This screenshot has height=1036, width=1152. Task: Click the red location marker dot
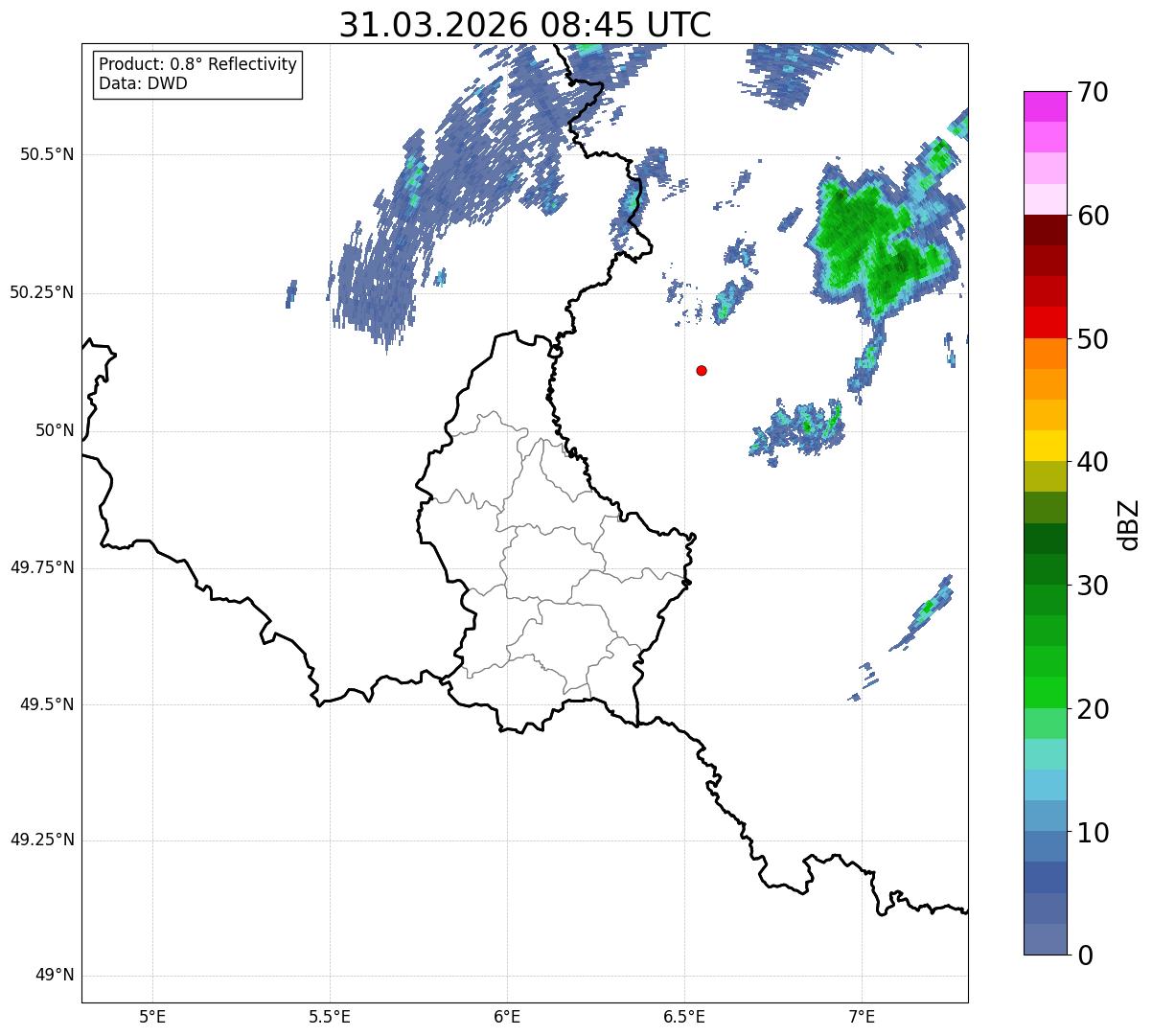(x=702, y=370)
